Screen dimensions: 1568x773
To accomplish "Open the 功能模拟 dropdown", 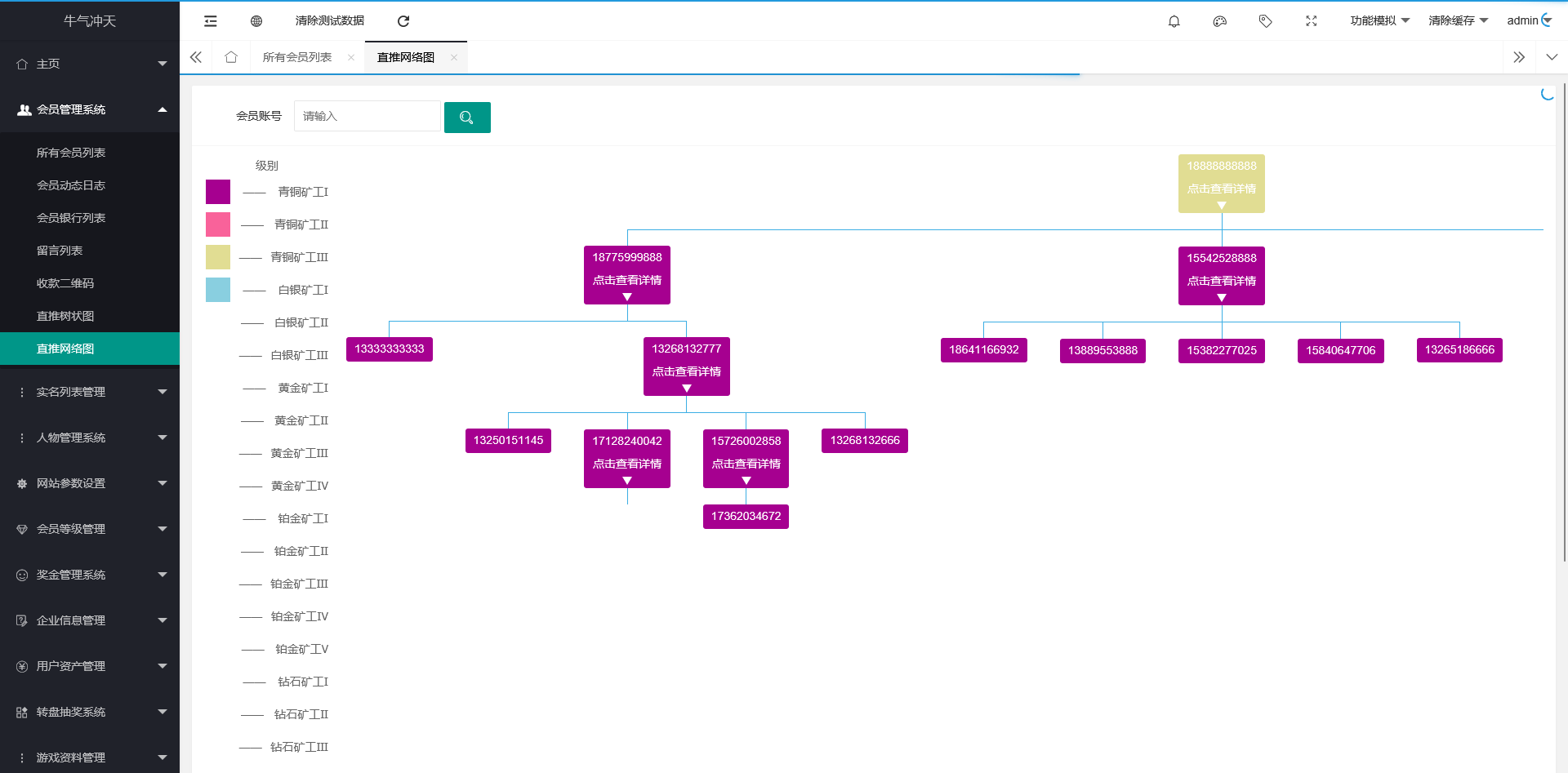I will point(1379,21).
